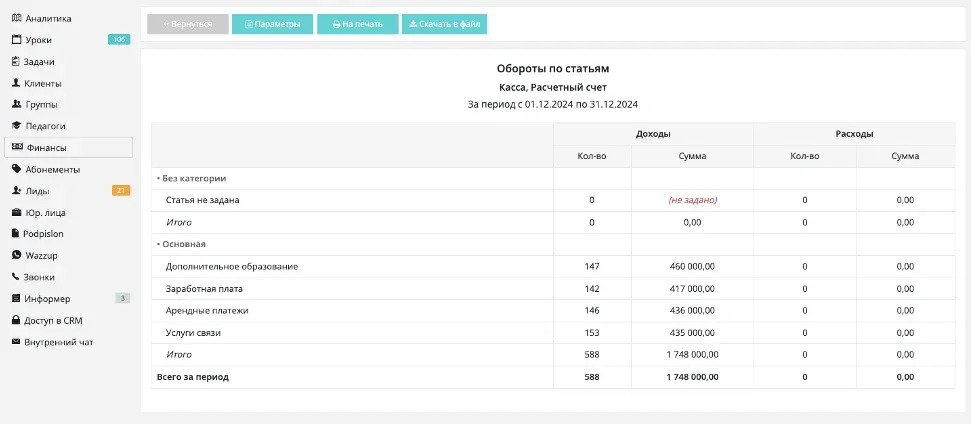This screenshot has height=424, width=971.
Task: Open the Аналитика section
Action: click(48, 18)
